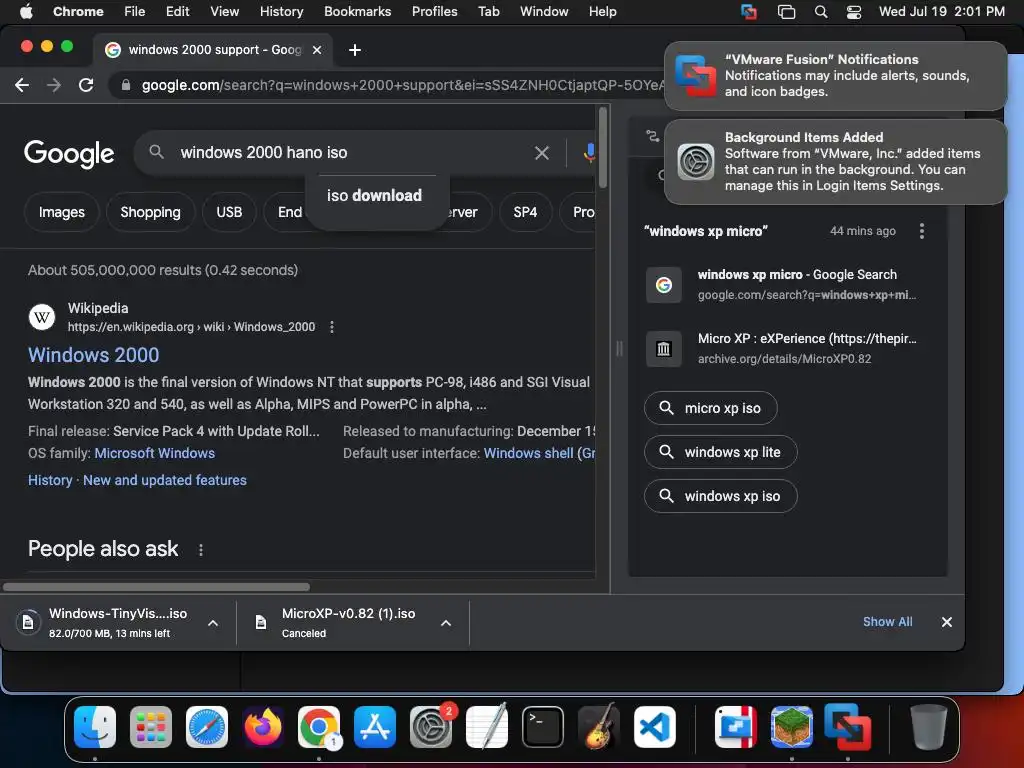The width and height of the screenshot is (1024, 768).
Task: Open the Profiles menu
Action: 434,12
